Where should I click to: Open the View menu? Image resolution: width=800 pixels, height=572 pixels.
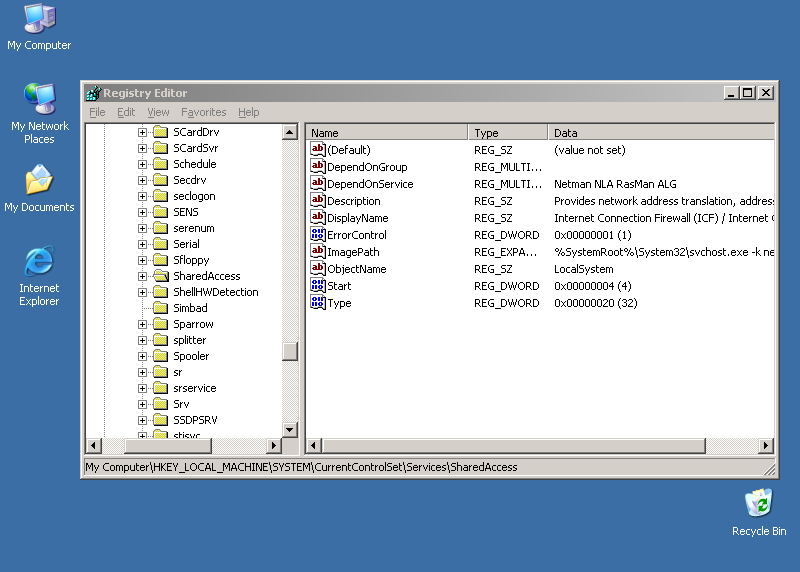[158, 112]
